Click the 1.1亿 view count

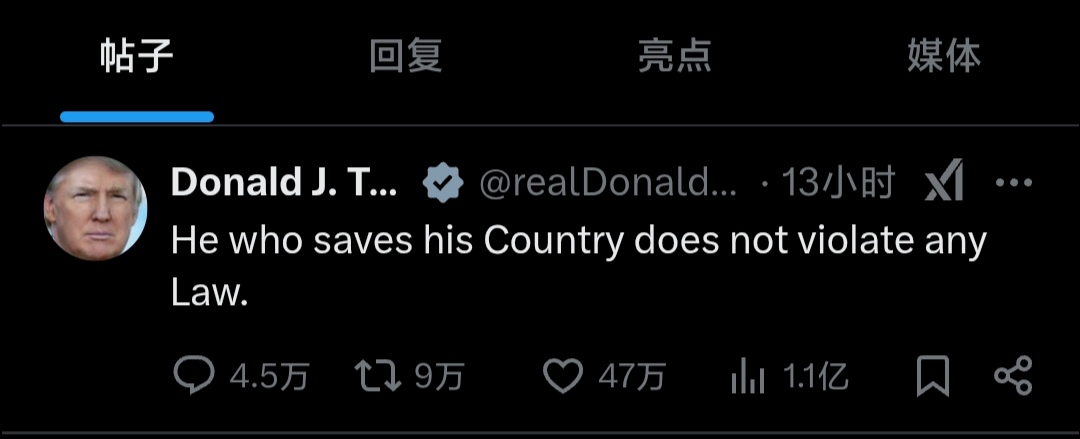pos(815,377)
